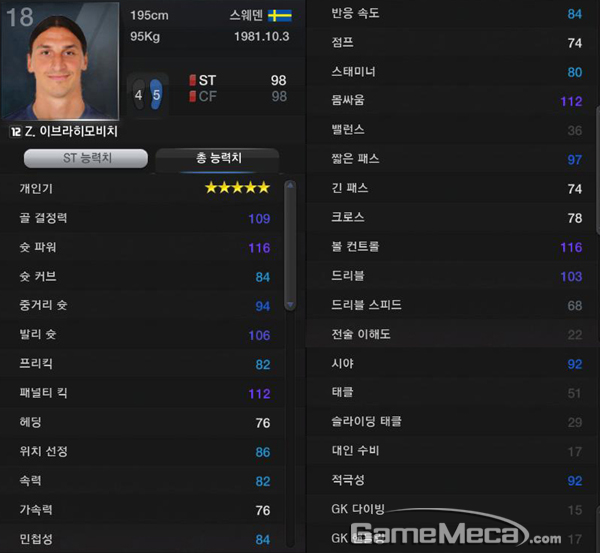Viewport: 600px width, 553px height.
Task: Click the right foot rating 5 icon
Action: tap(156, 94)
